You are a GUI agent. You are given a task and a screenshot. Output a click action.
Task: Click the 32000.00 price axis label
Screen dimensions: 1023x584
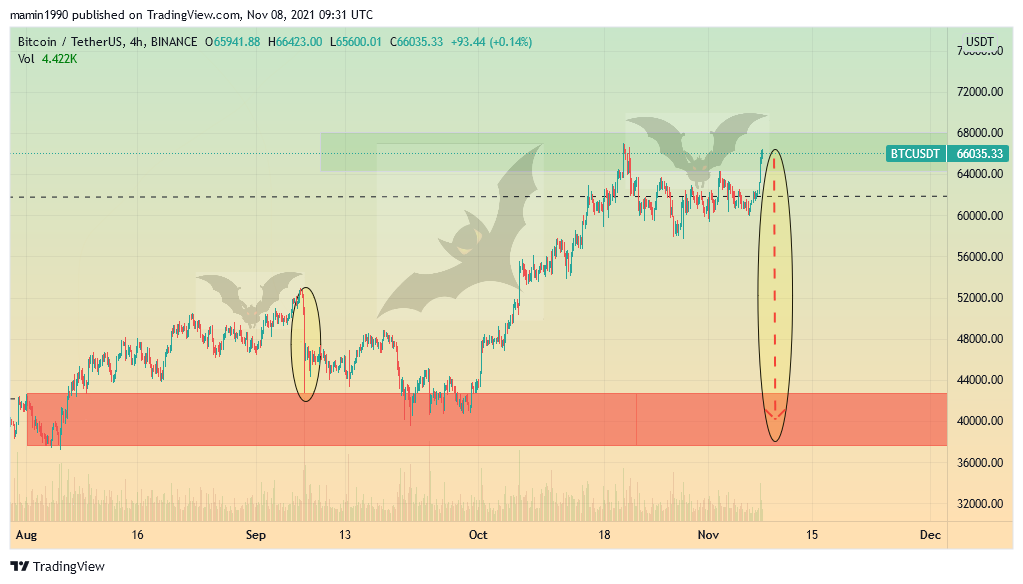[979, 504]
